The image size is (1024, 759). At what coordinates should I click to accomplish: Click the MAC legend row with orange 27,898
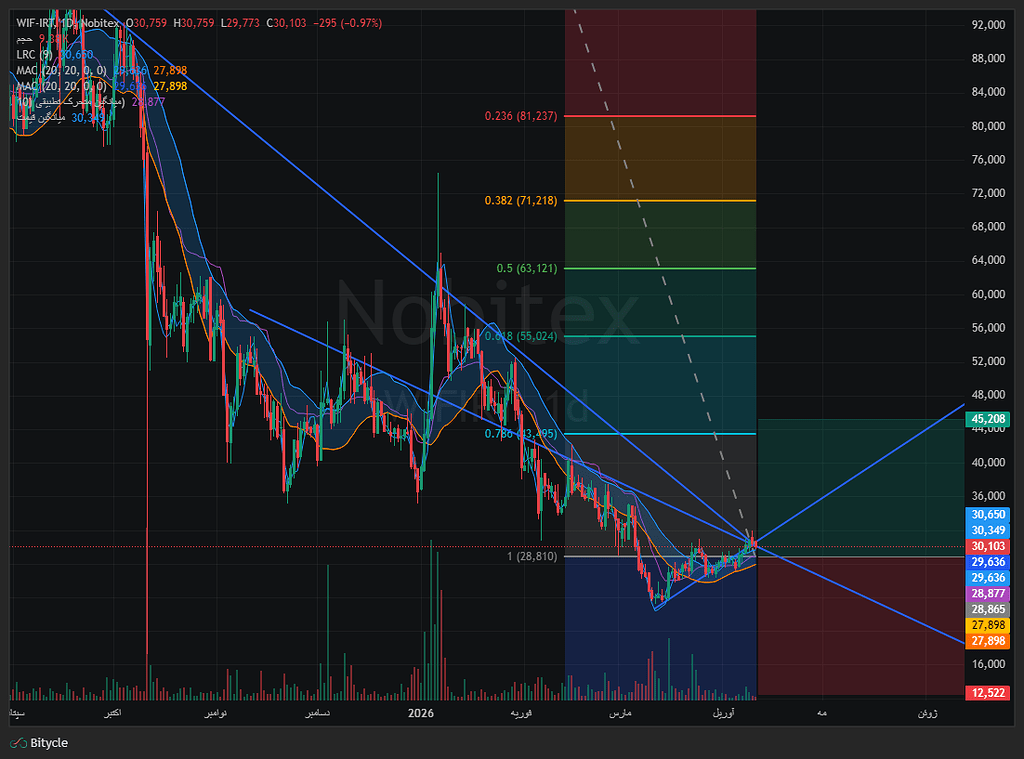[101, 71]
